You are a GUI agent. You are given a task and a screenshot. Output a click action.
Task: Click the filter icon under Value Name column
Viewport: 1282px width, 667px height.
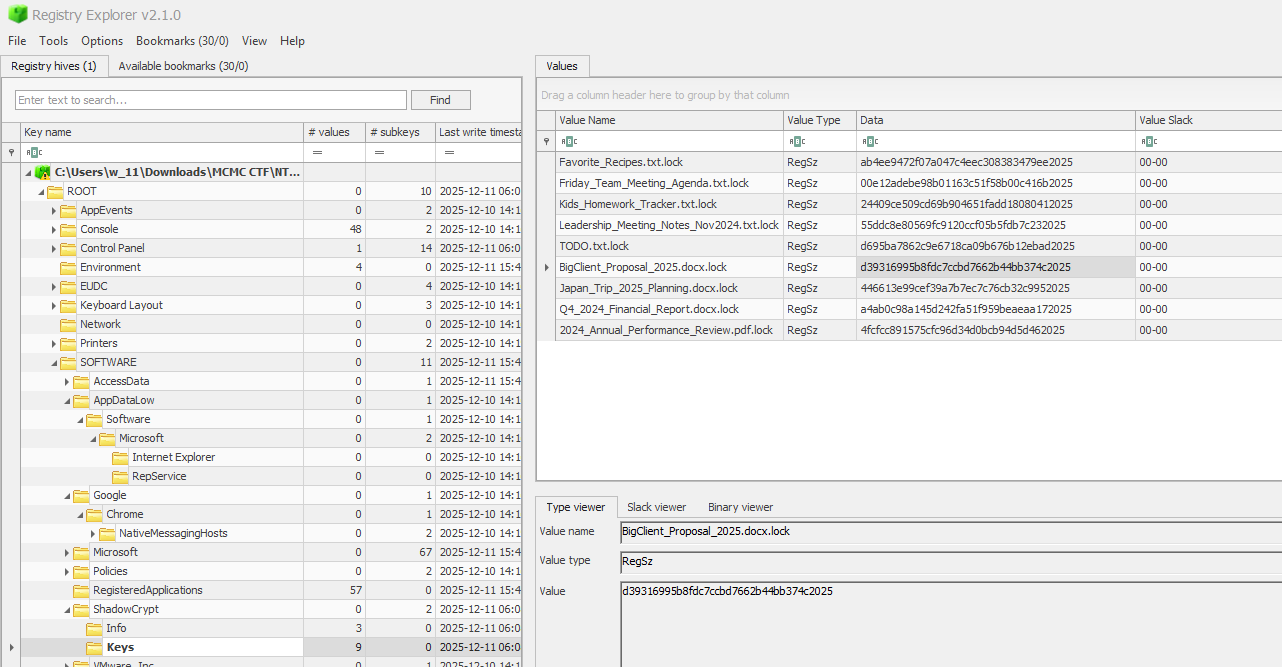tap(568, 141)
